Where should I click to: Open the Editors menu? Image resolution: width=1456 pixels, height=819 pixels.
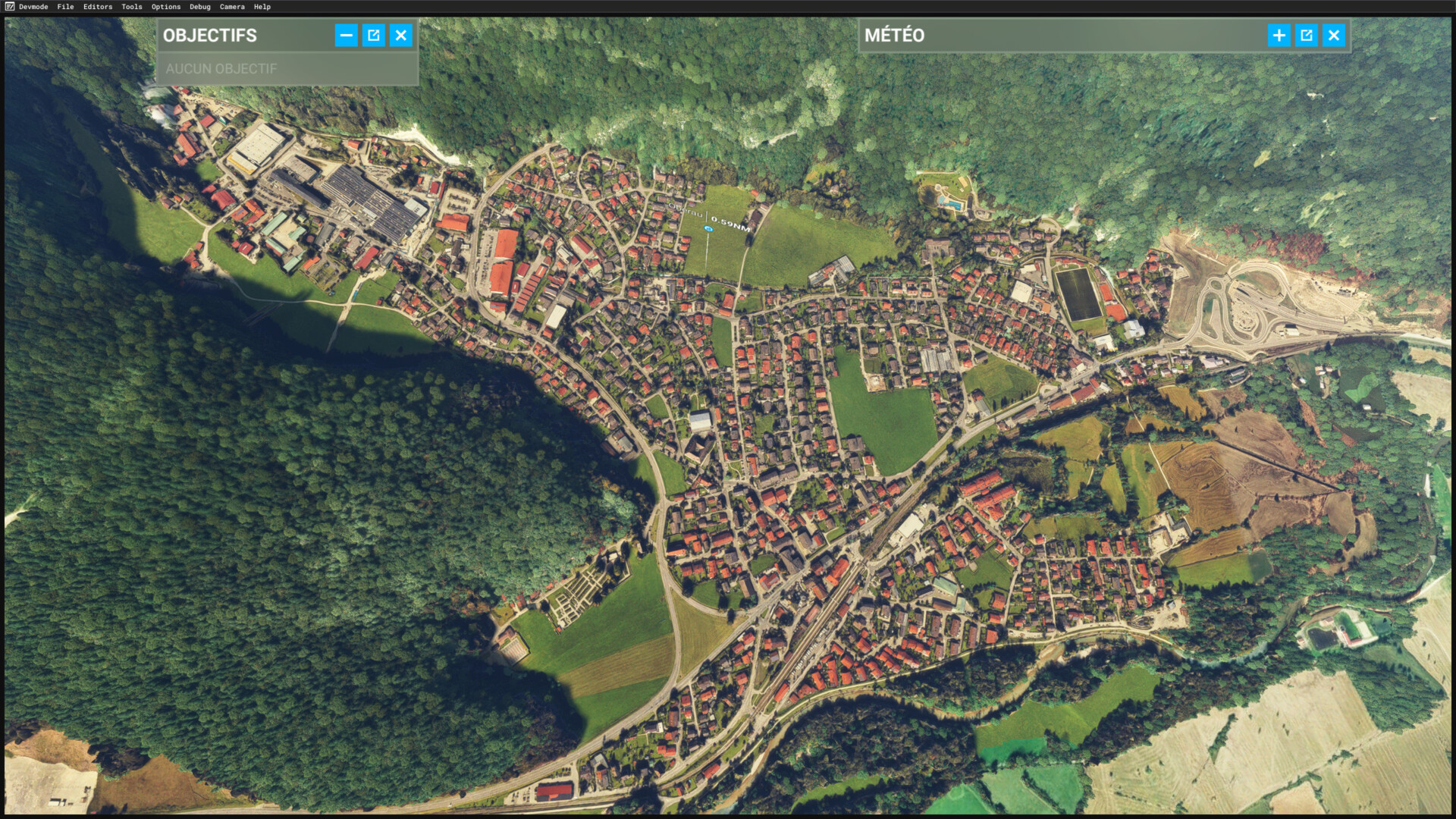pyautogui.click(x=98, y=7)
